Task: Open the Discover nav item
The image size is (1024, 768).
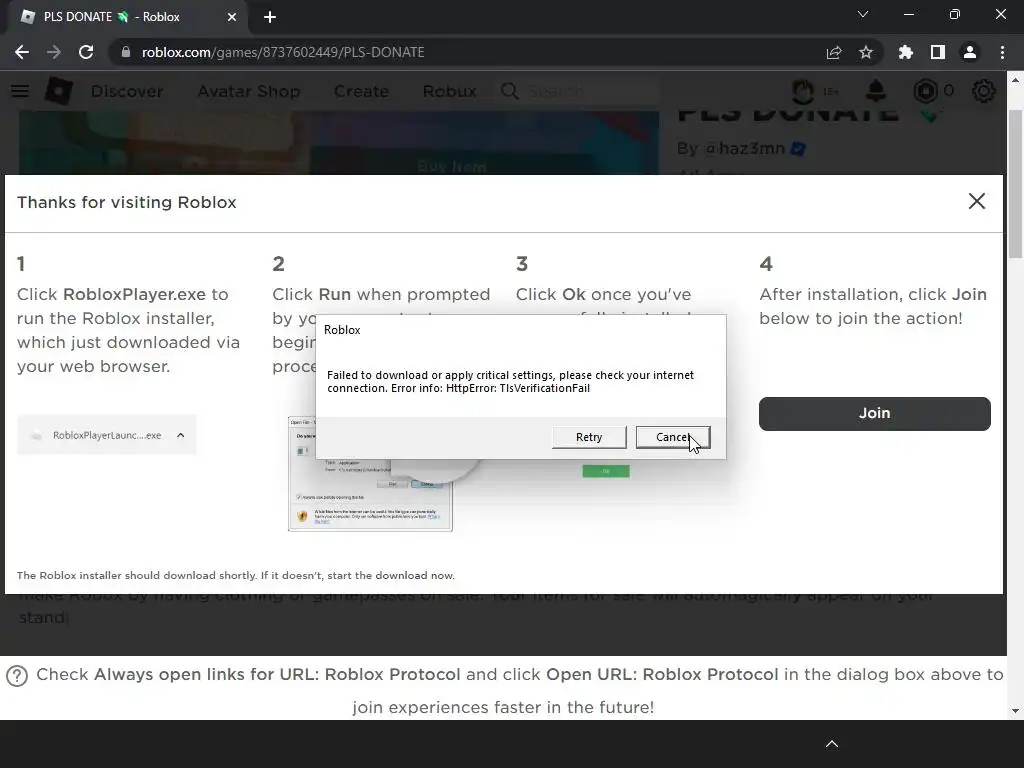Action: pyautogui.click(x=127, y=91)
